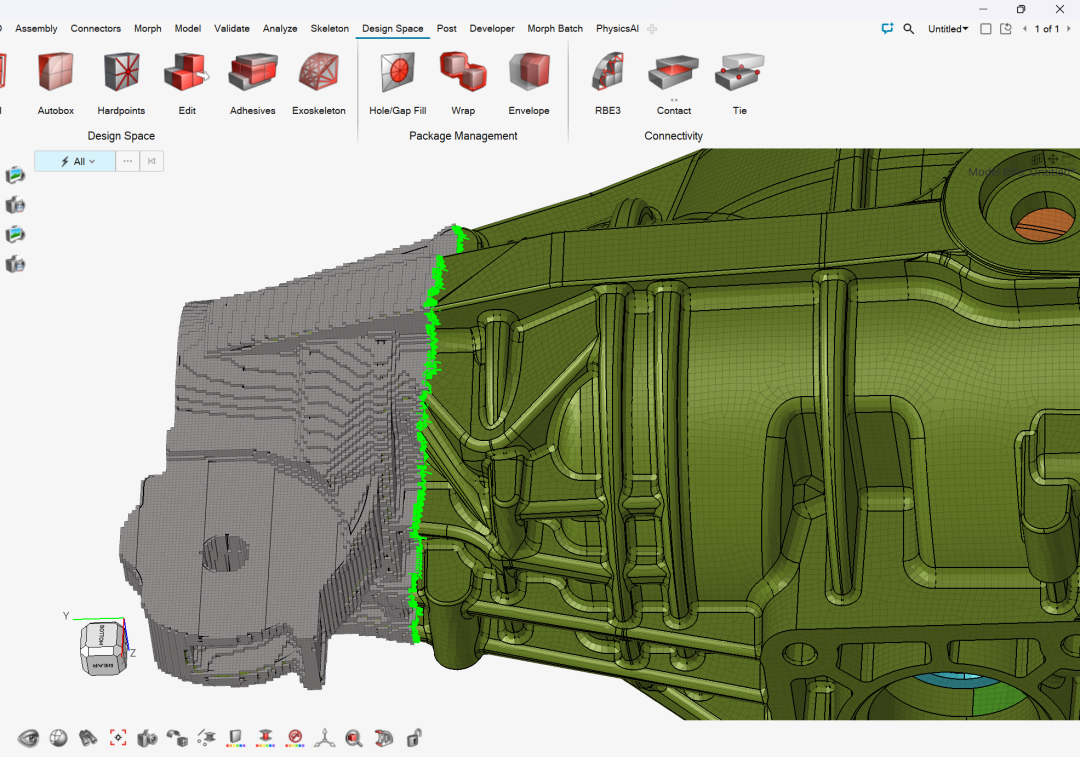Click the red prohibited-circle color icon

tap(295, 738)
